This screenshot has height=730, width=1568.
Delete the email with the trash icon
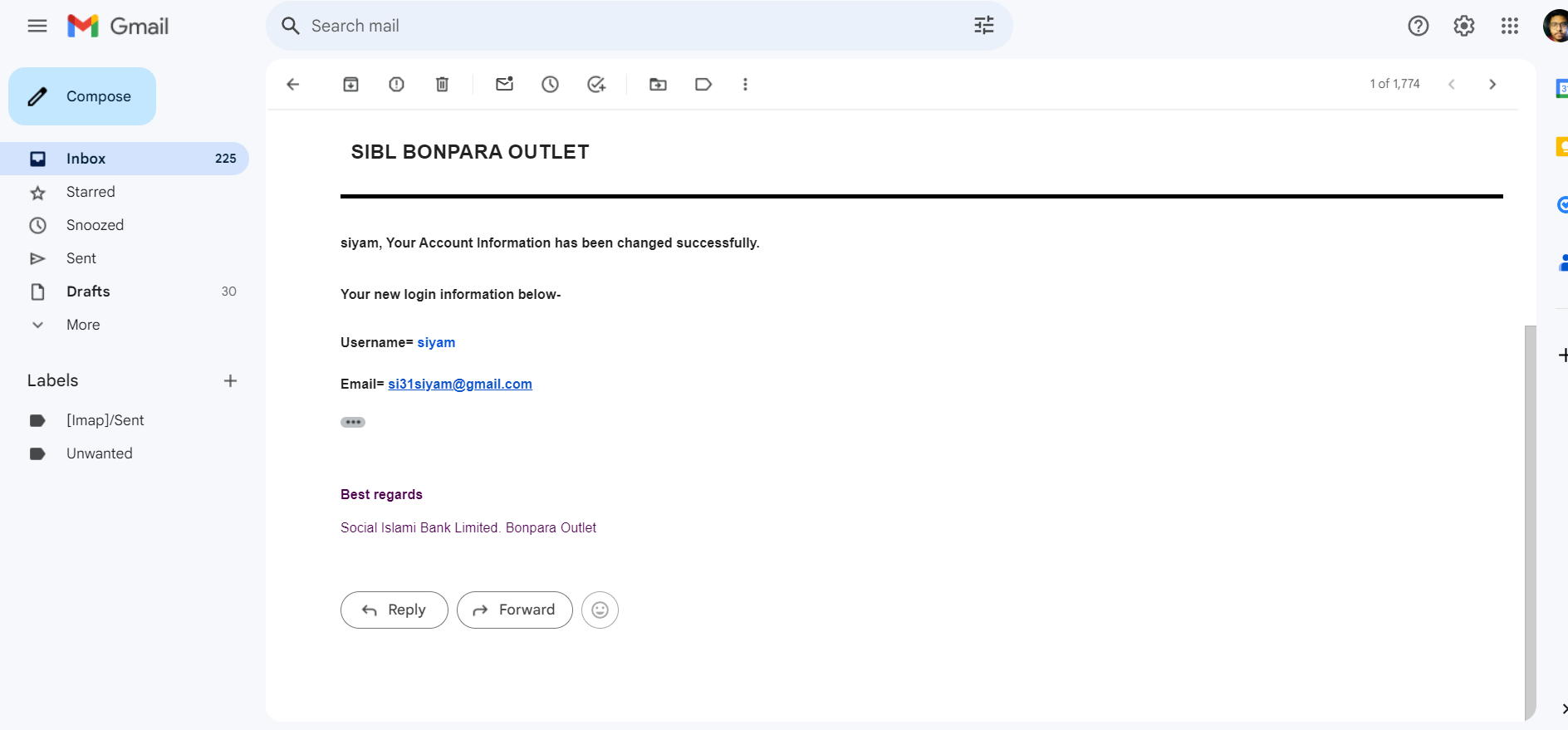(x=442, y=84)
